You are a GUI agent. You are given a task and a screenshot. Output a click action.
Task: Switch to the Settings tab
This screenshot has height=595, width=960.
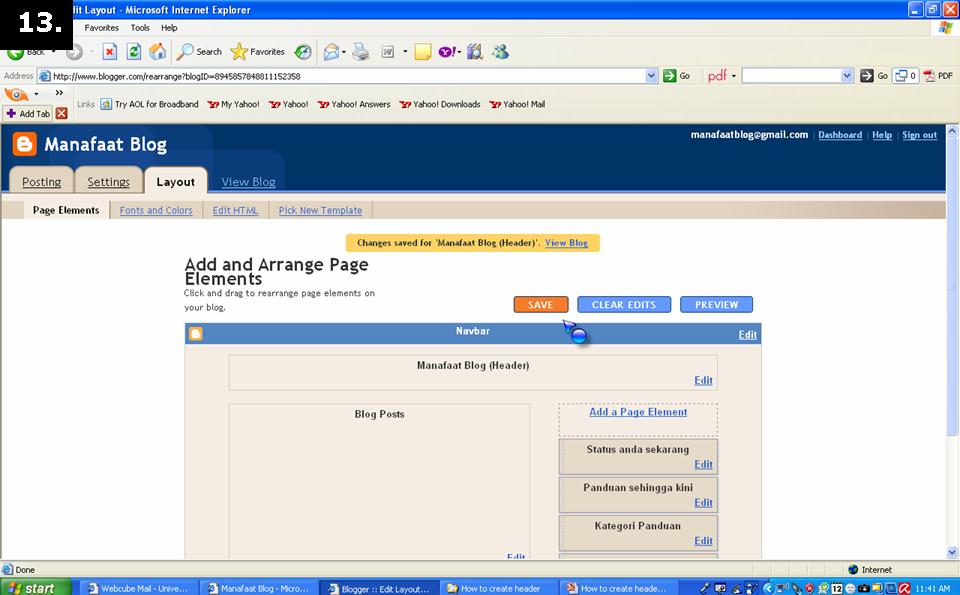[108, 181]
